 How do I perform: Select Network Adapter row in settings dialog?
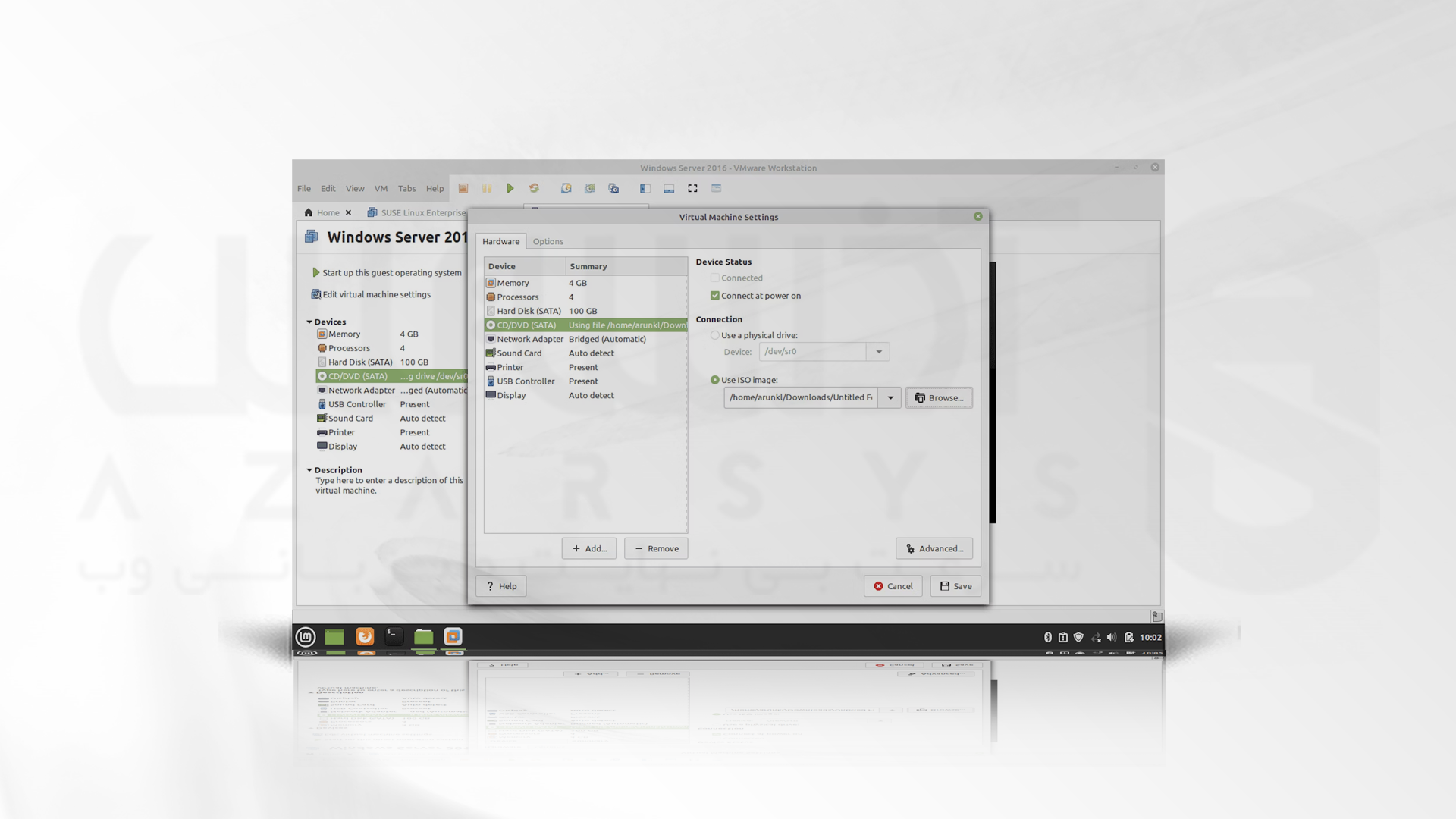click(585, 339)
